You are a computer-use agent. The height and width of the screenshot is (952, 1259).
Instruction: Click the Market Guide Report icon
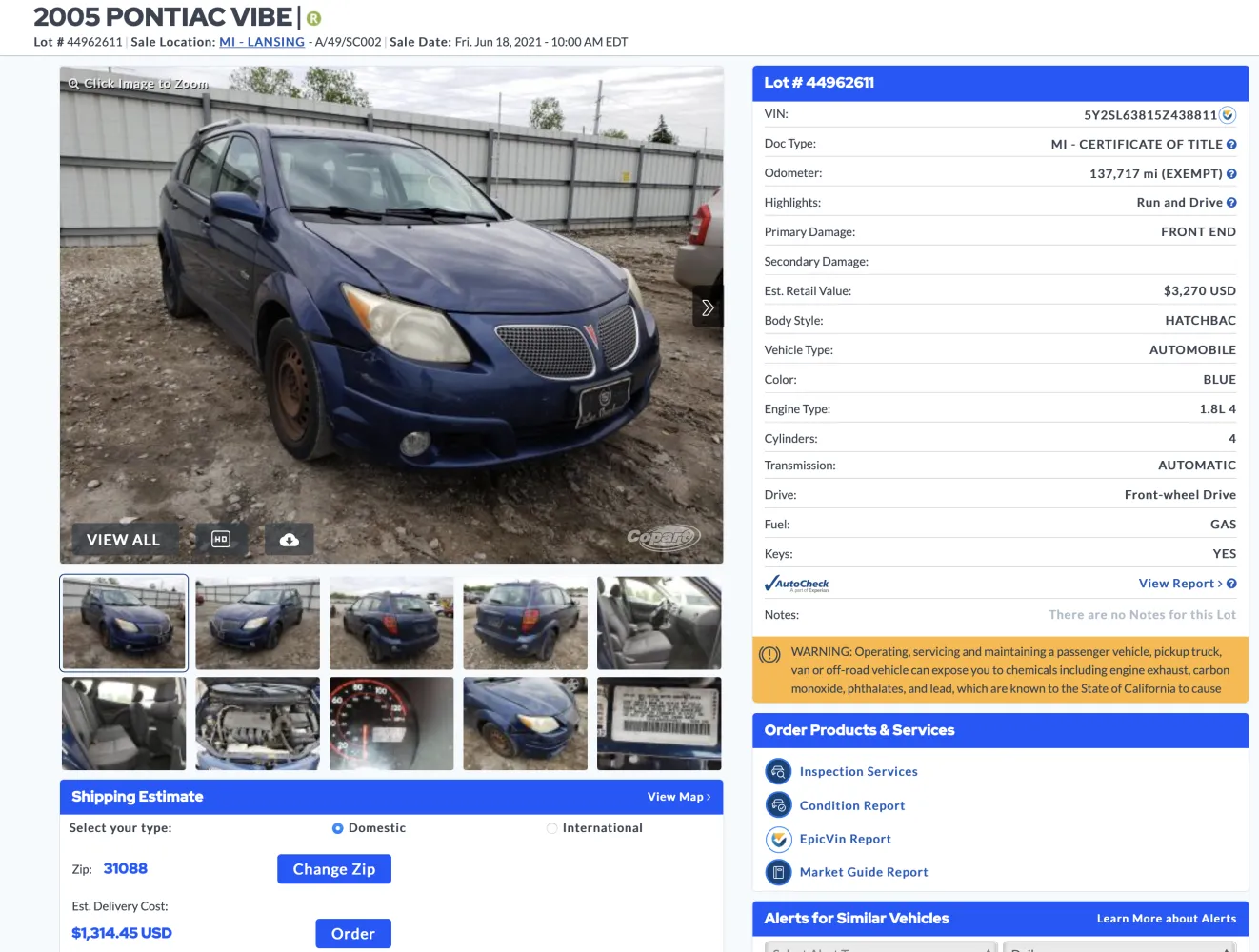(779, 872)
